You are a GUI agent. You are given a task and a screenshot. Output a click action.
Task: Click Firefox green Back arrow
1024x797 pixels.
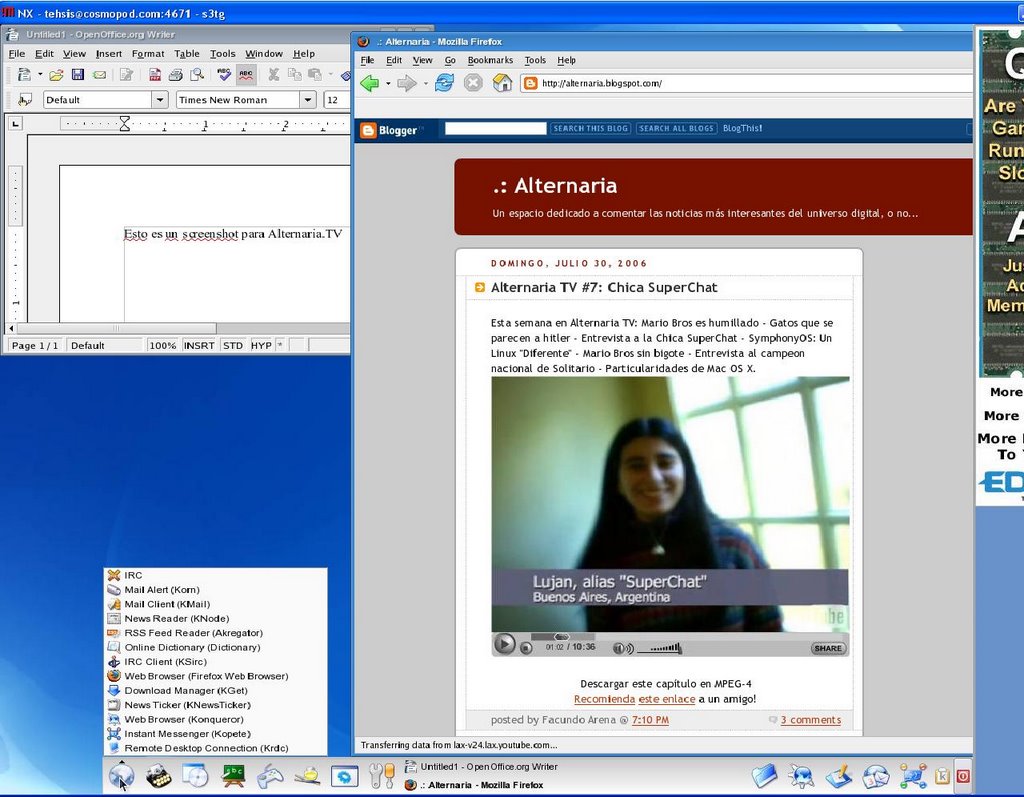click(x=370, y=83)
